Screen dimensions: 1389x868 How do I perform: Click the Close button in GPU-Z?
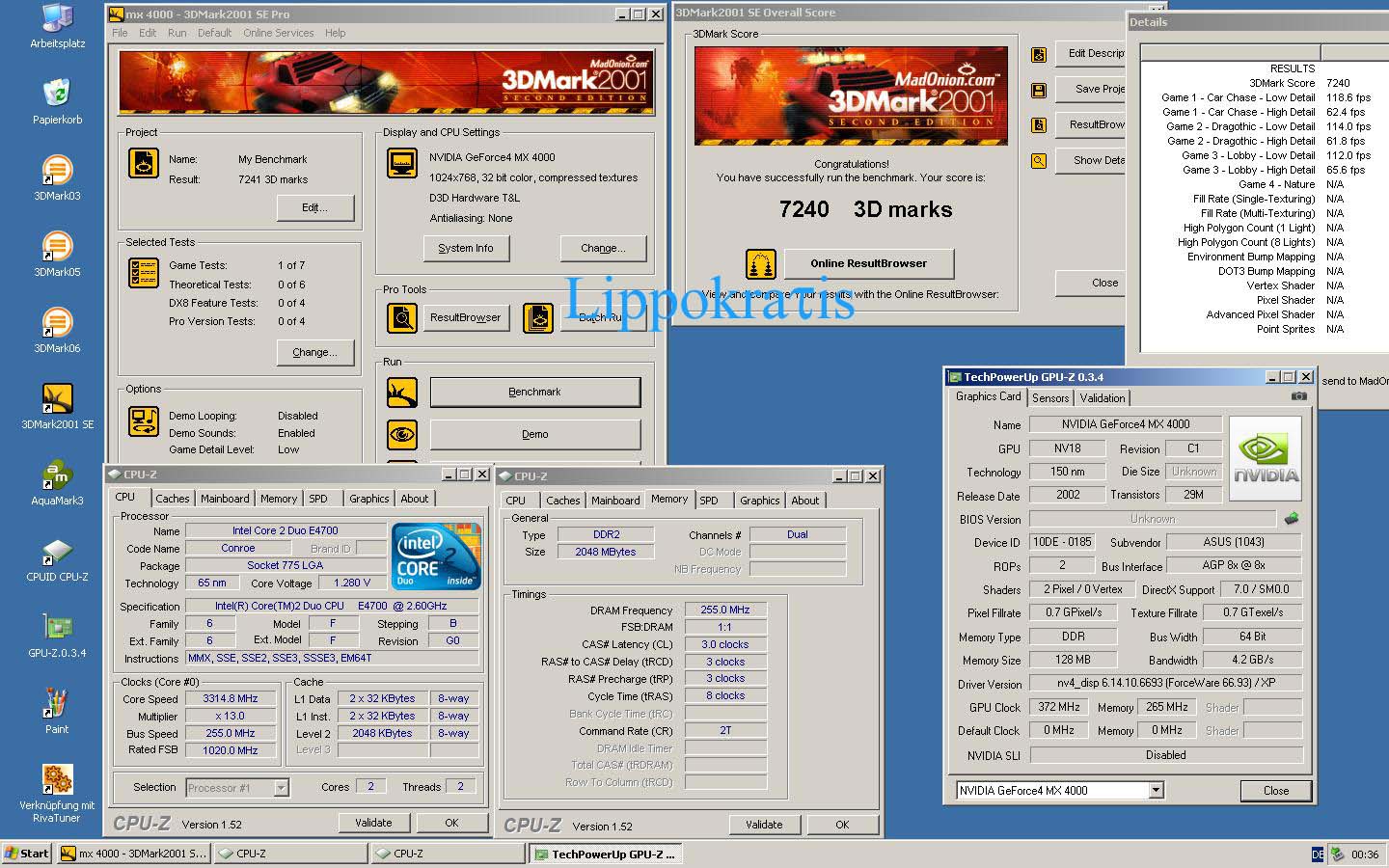point(1276,791)
